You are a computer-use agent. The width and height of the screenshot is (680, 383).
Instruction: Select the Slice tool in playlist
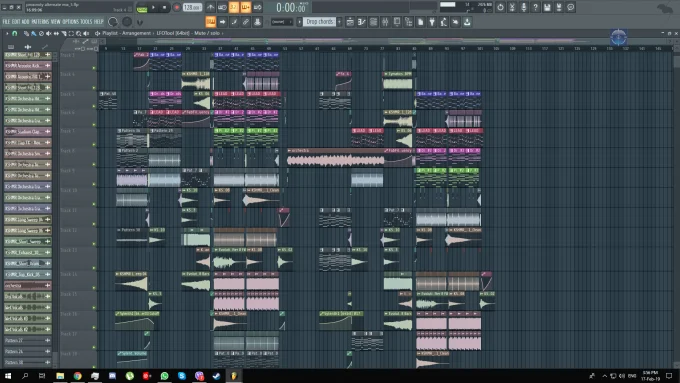64,33
